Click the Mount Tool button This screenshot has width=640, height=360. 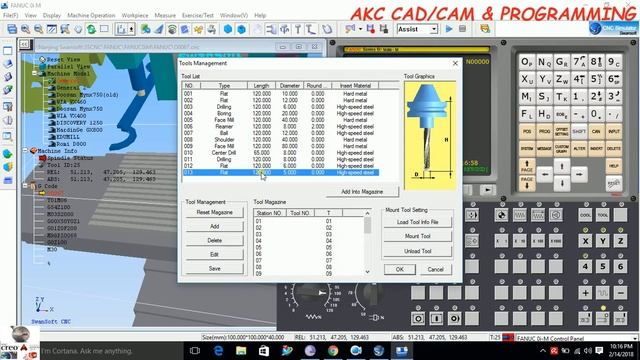tap(418, 236)
